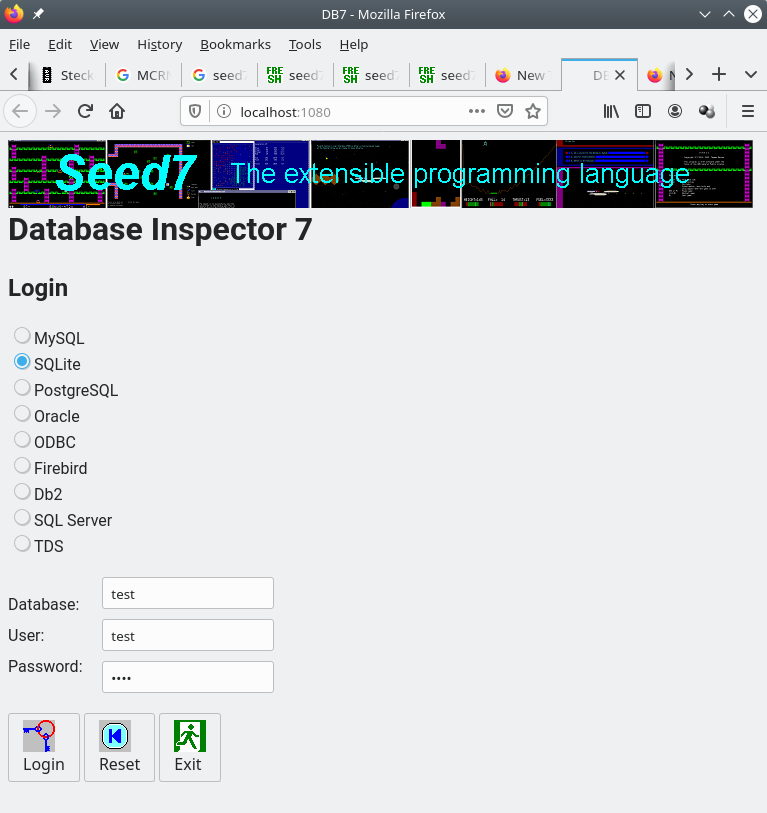Open tracking protection shield info

(195, 111)
